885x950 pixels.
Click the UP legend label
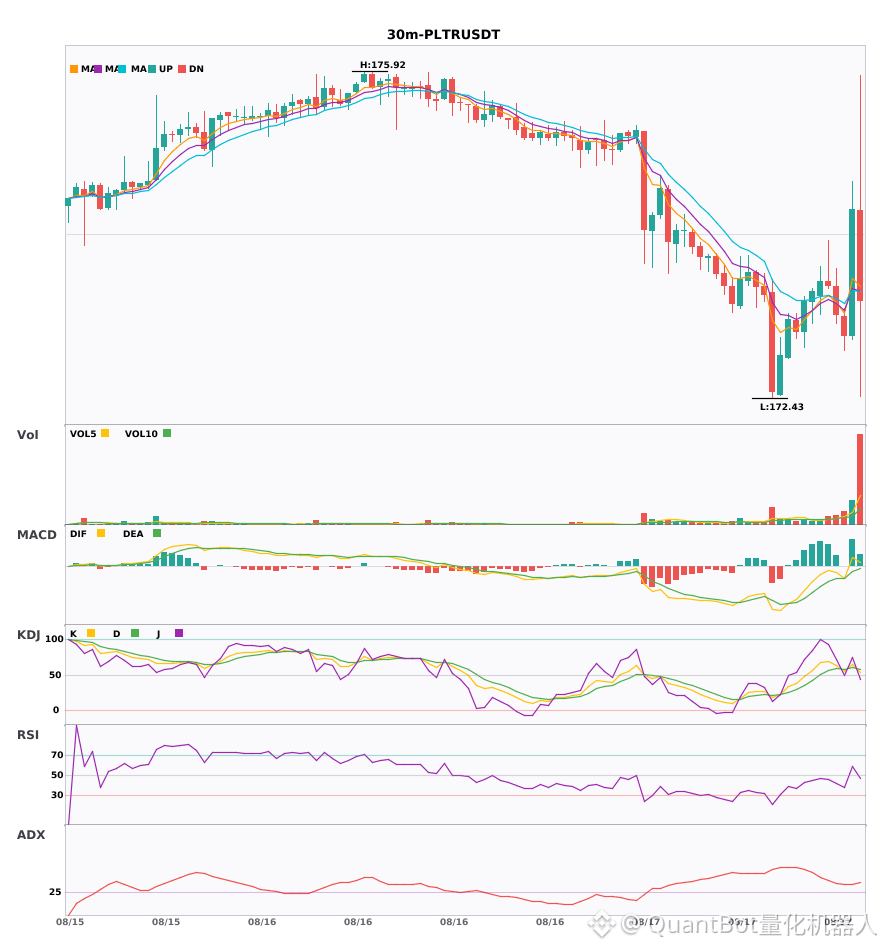click(166, 69)
